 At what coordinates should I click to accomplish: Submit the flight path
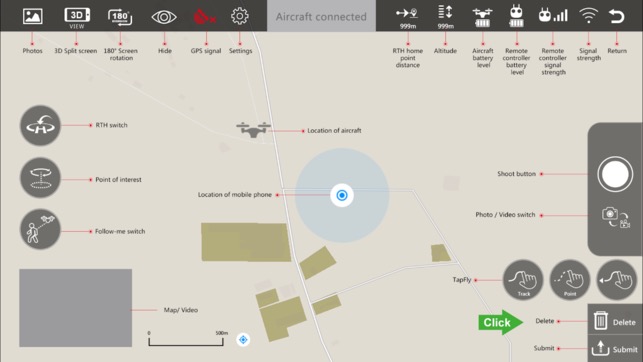615,348
